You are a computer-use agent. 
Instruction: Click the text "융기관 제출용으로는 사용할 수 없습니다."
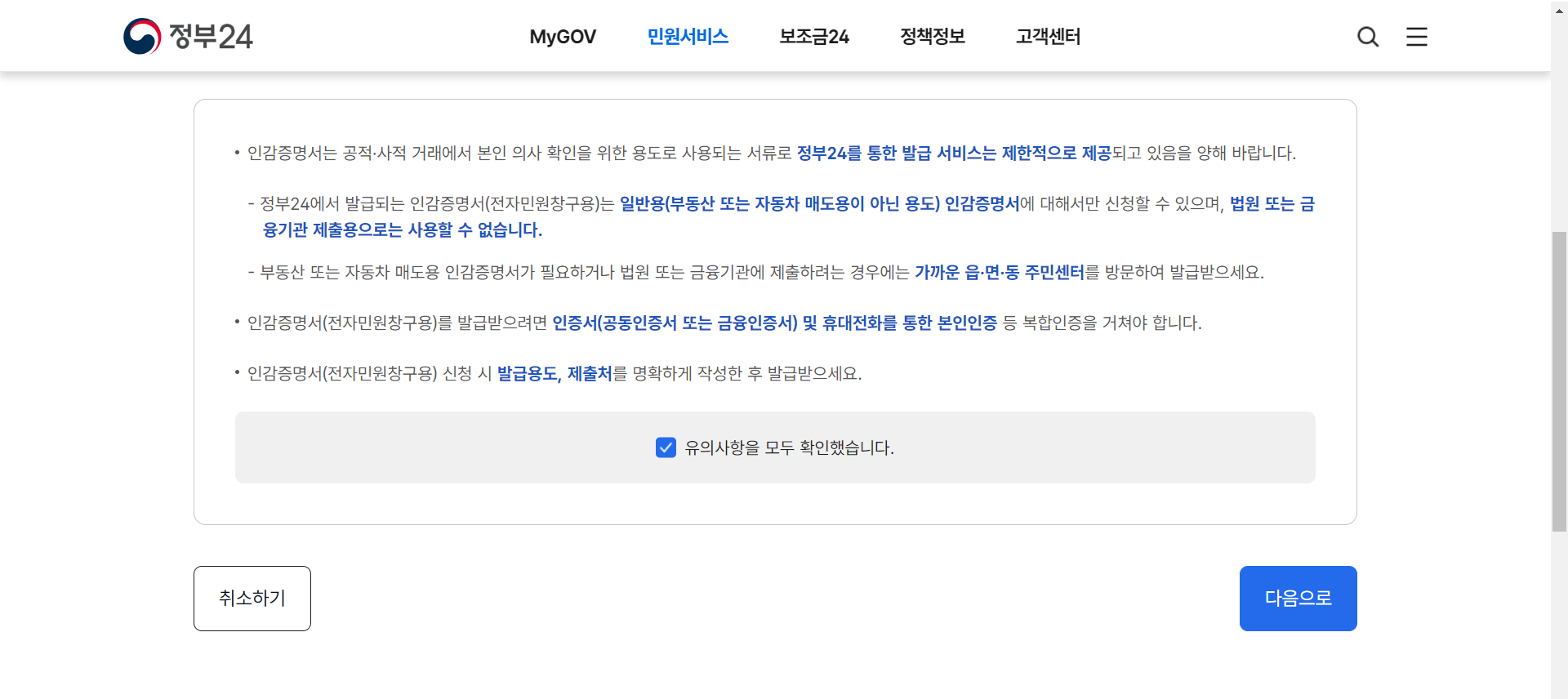pyautogui.click(x=403, y=229)
